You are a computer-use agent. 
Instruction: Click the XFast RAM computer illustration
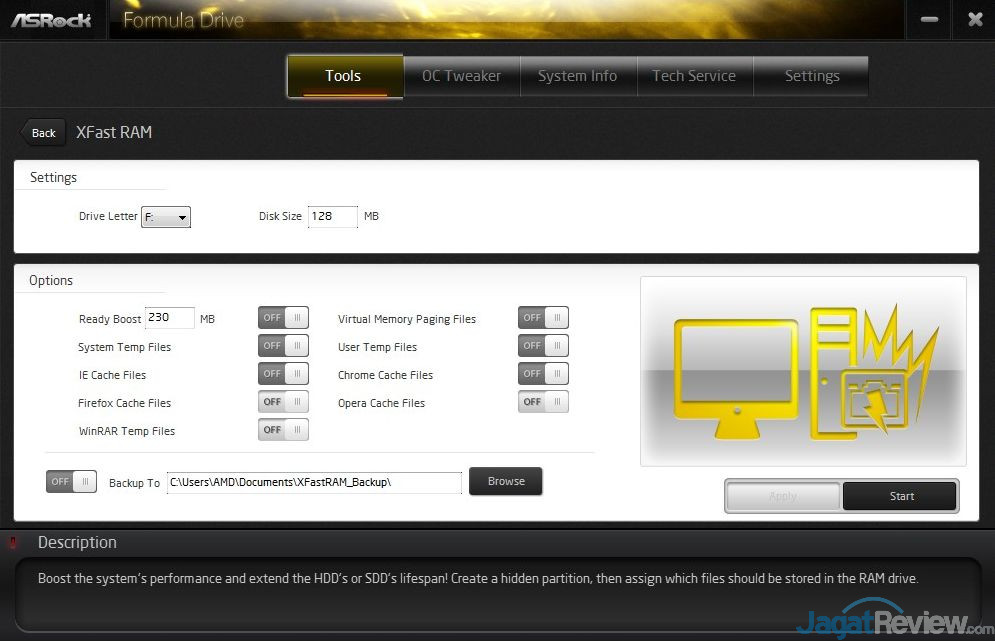tap(803, 371)
